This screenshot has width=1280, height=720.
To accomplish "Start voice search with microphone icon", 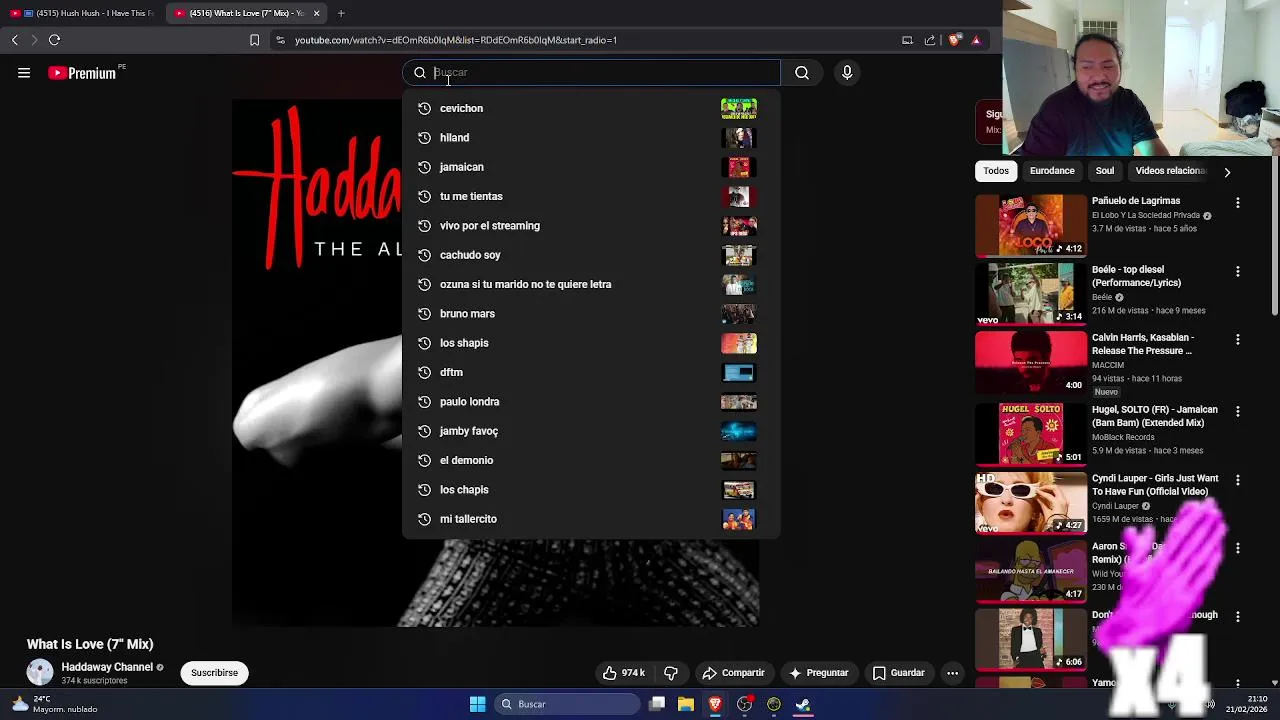I will point(847,73).
